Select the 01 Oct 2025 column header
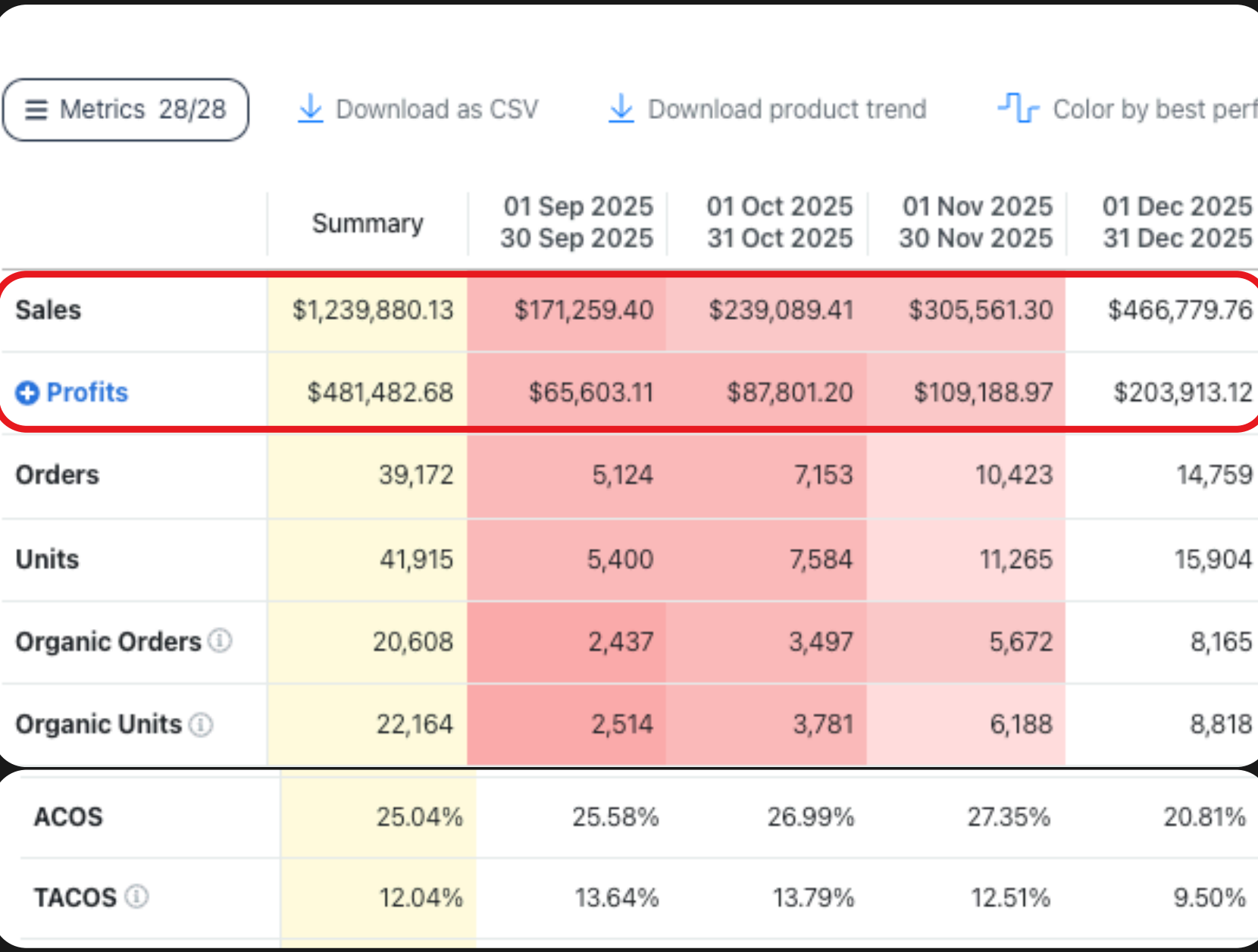 pos(780,222)
